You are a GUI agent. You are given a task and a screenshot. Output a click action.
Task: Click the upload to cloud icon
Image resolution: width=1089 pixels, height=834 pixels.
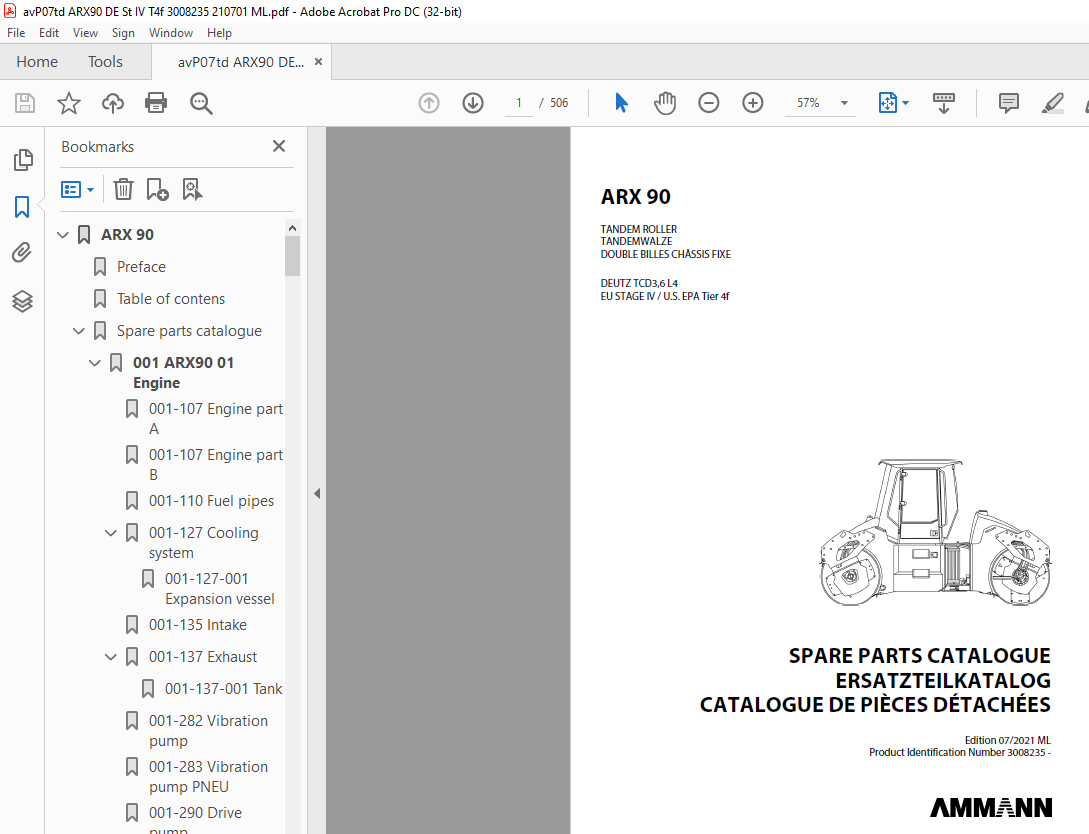(113, 103)
